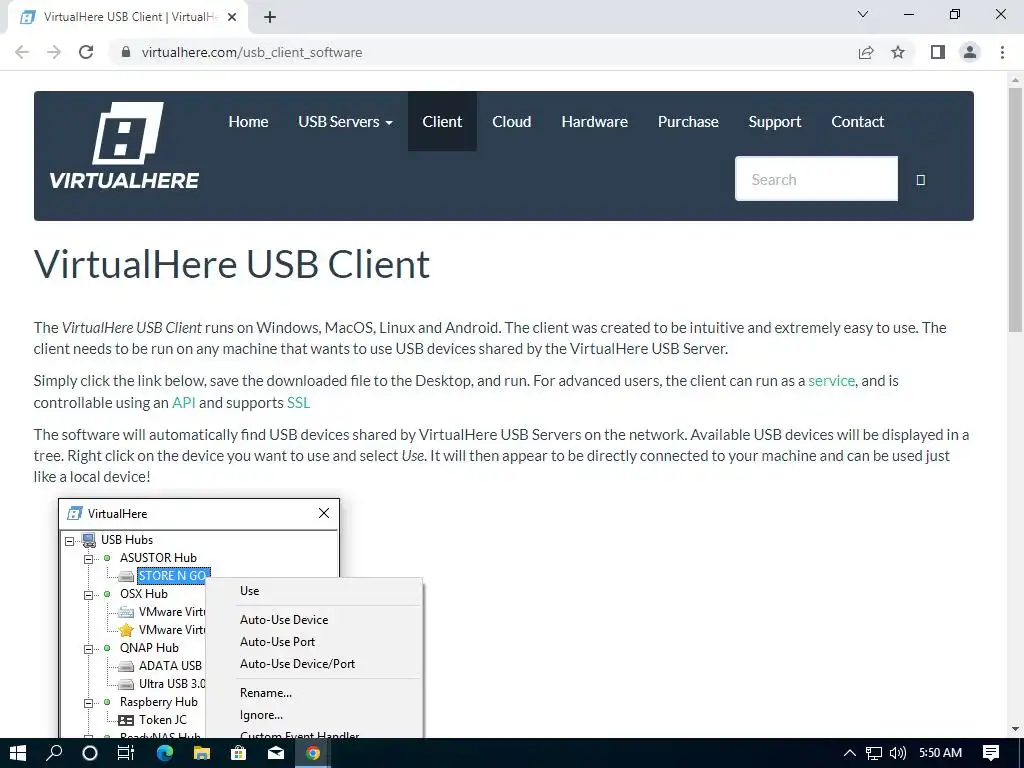Select the Client nav item
This screenshot has height=768, width=1024.
(x=442, y=121)
